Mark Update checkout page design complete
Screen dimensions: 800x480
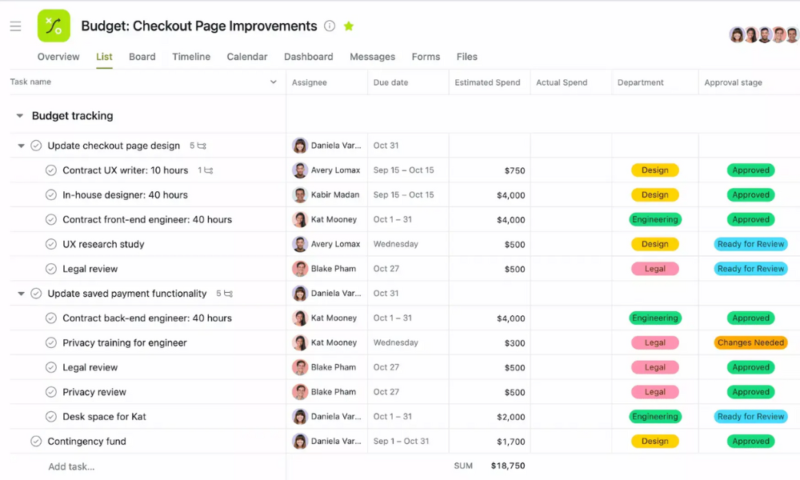tap(36, 146)
